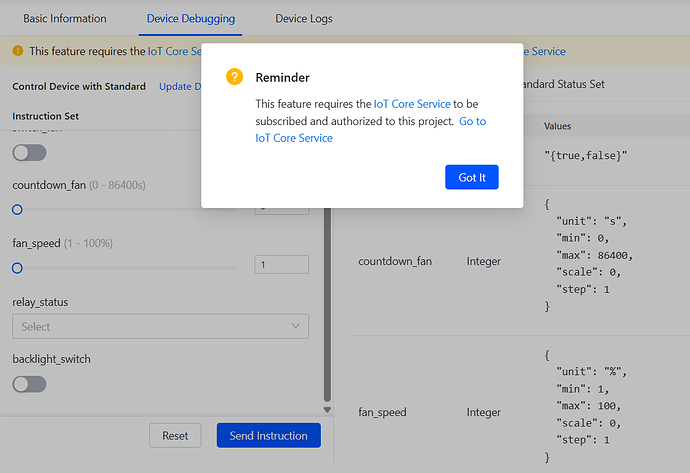Follow the Go to IoT Core Service link

pyautogui.click(x=371, y=129)
